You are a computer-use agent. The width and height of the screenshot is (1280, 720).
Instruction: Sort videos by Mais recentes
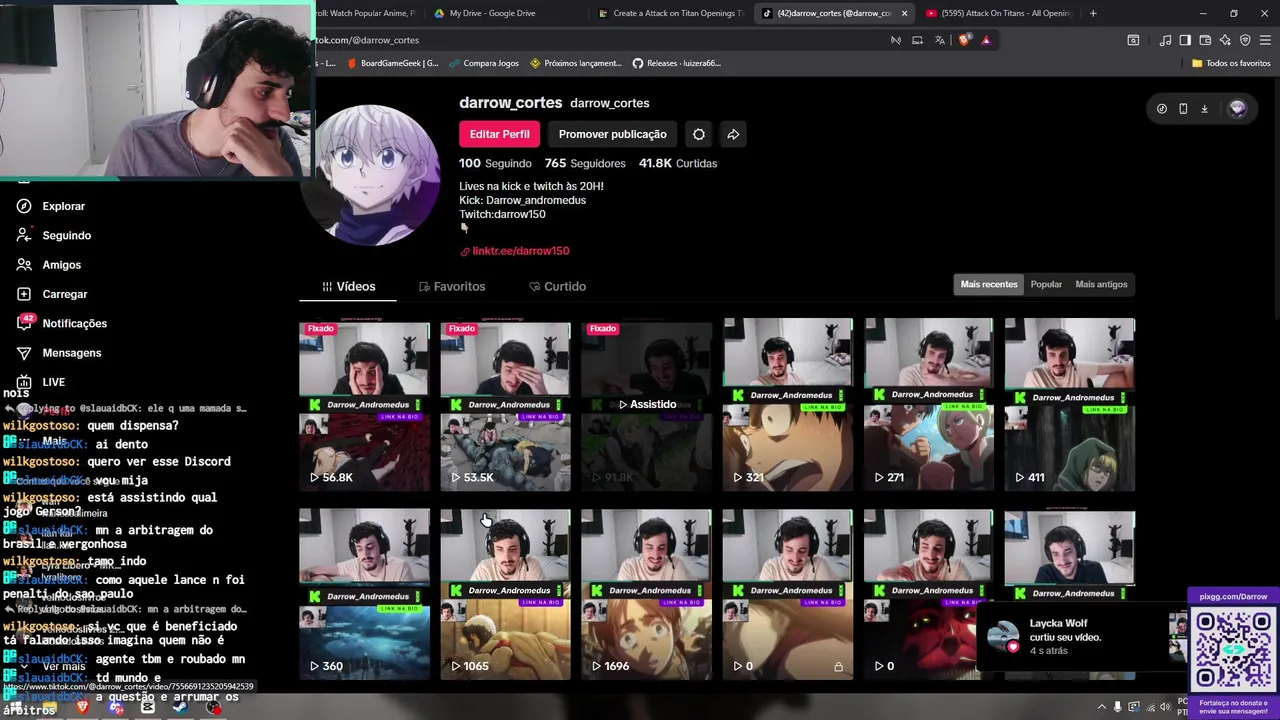tap(989, 284)
